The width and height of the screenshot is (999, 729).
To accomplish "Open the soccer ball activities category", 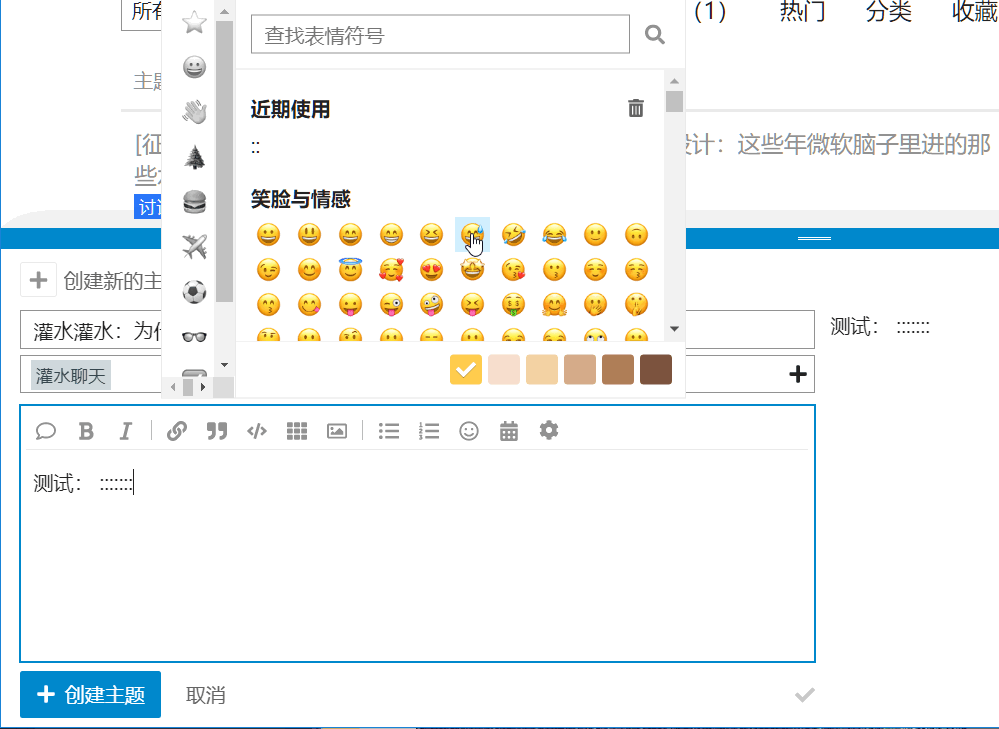I will 195,292.
